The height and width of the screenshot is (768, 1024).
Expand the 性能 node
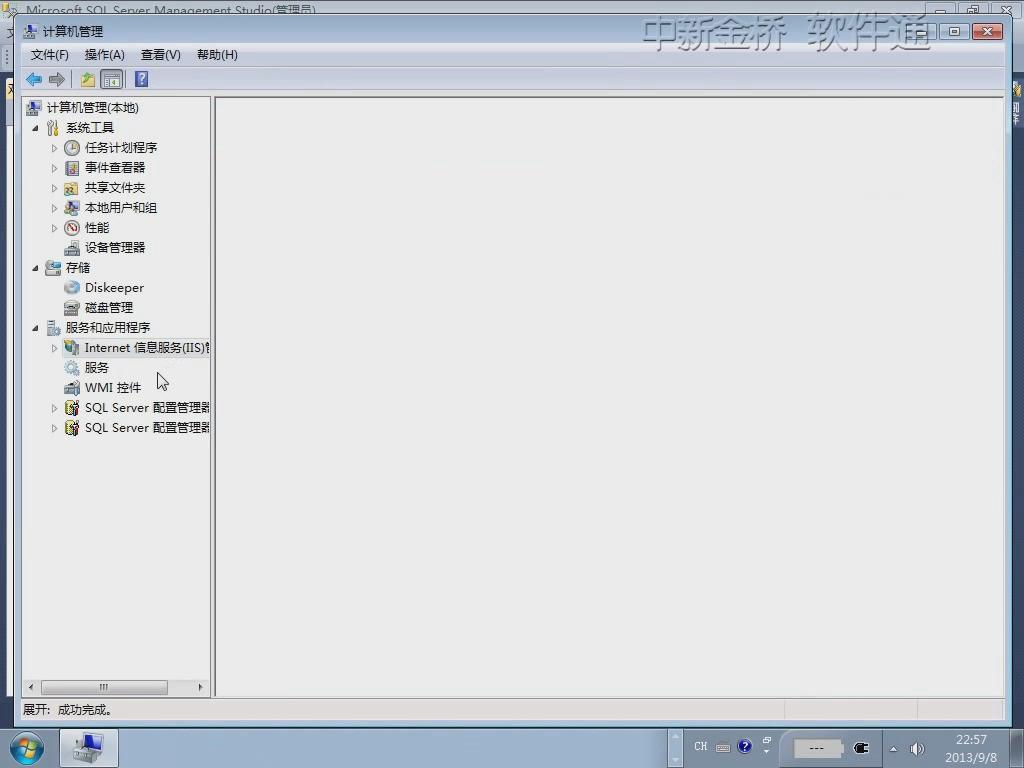(x=54, y=229)
